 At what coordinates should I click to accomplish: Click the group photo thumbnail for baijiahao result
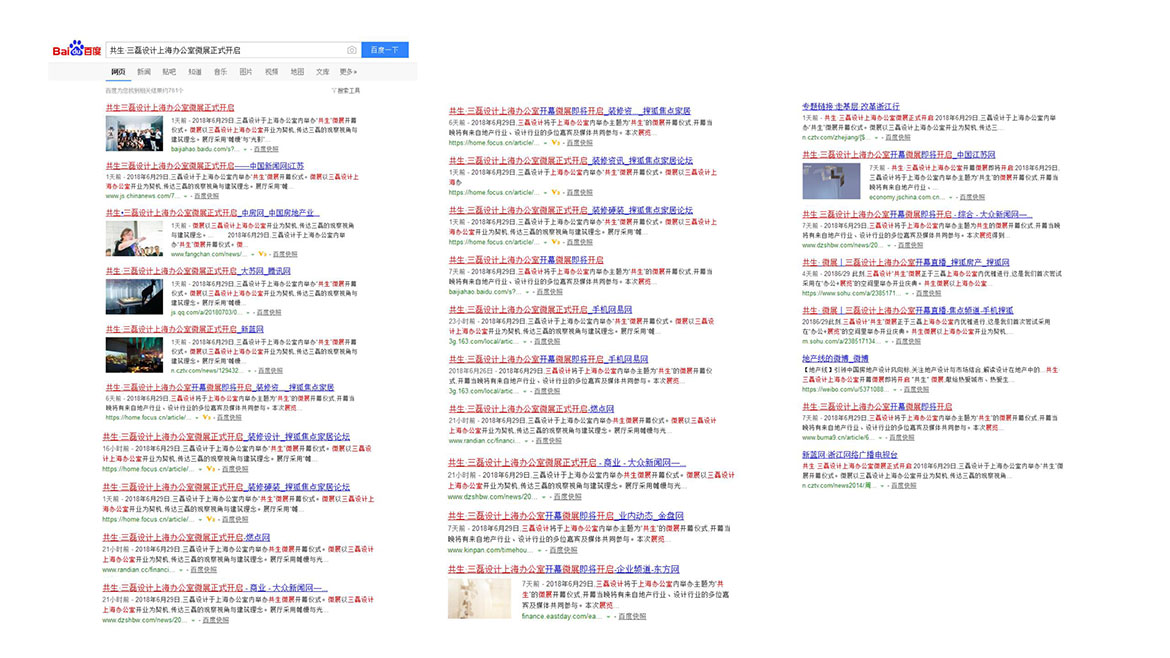click(134, 134)
